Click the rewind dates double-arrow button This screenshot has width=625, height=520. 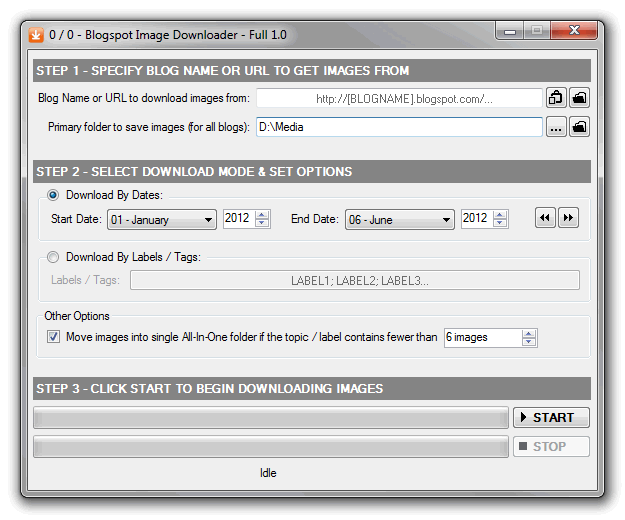click(x=545, y=218)
